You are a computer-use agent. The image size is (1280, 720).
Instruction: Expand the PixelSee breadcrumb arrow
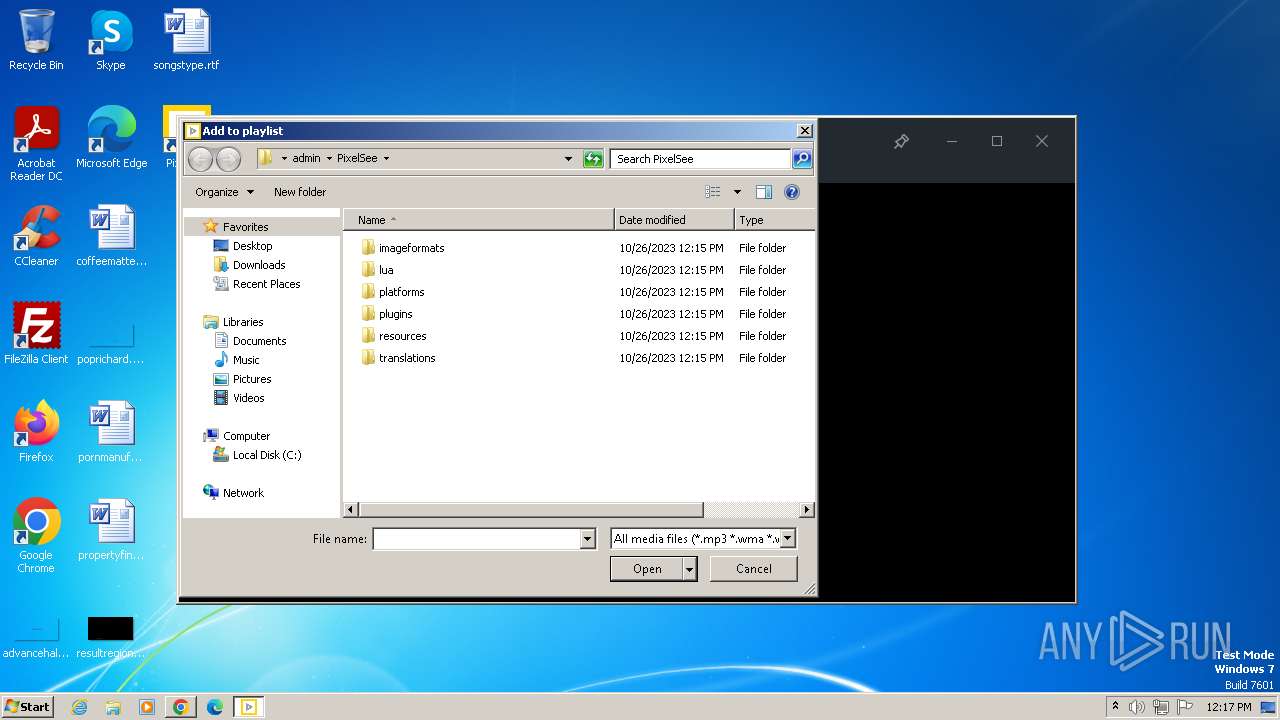pyautogui.click(x=386, y=159)
